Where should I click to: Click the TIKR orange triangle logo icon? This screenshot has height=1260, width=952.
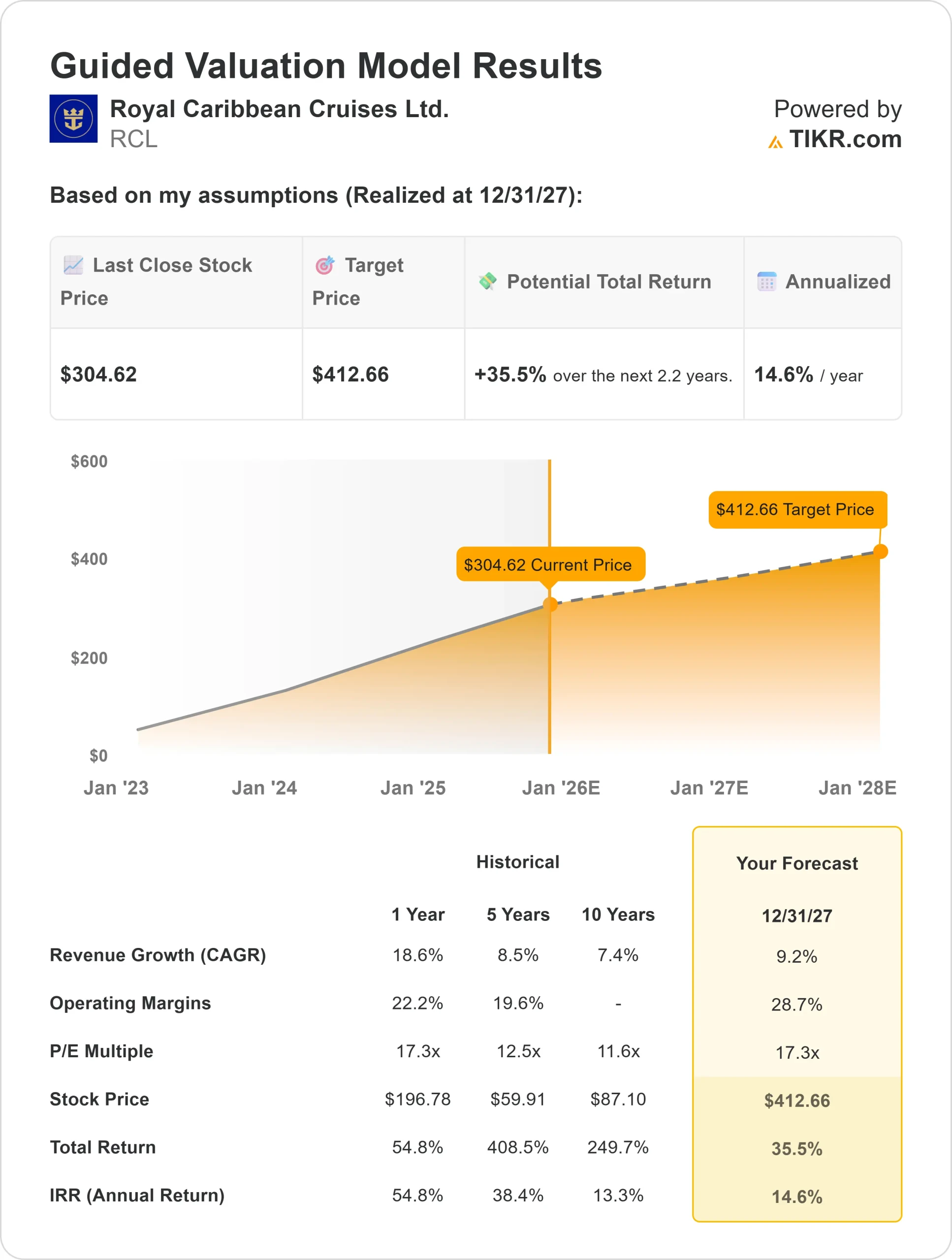pos(775,142)
